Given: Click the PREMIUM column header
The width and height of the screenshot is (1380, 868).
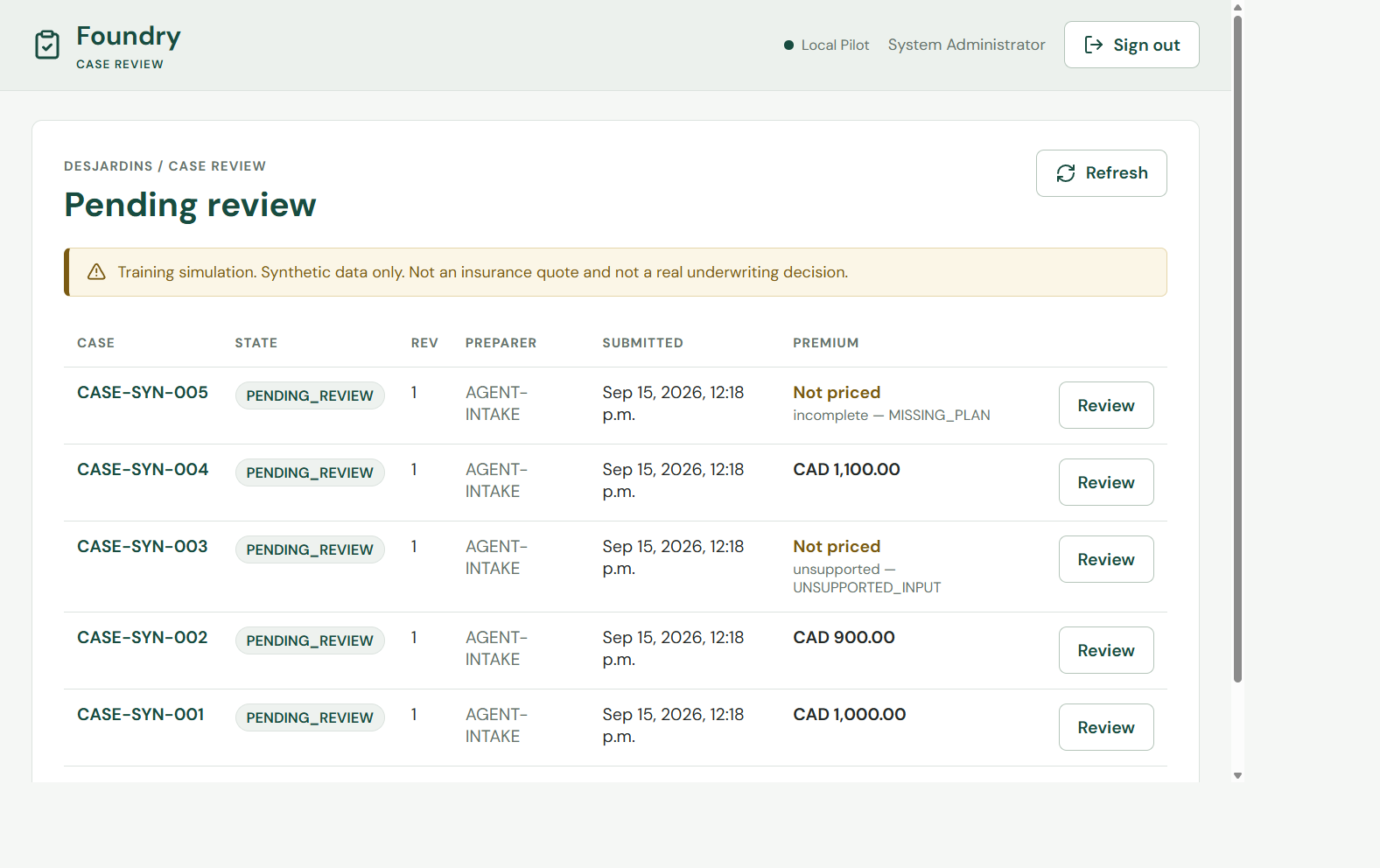Looking at the screenshot, I should click(825, 343).
